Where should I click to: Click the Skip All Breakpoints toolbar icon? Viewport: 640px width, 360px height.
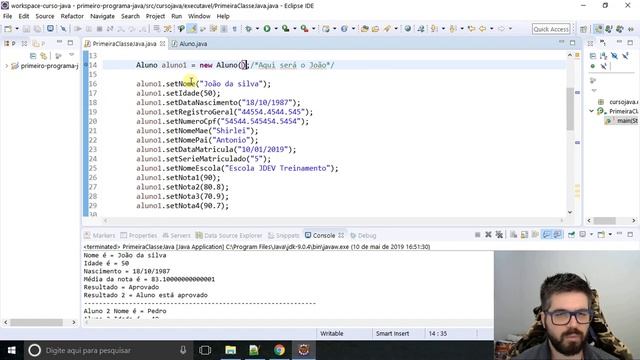point(63,29)
